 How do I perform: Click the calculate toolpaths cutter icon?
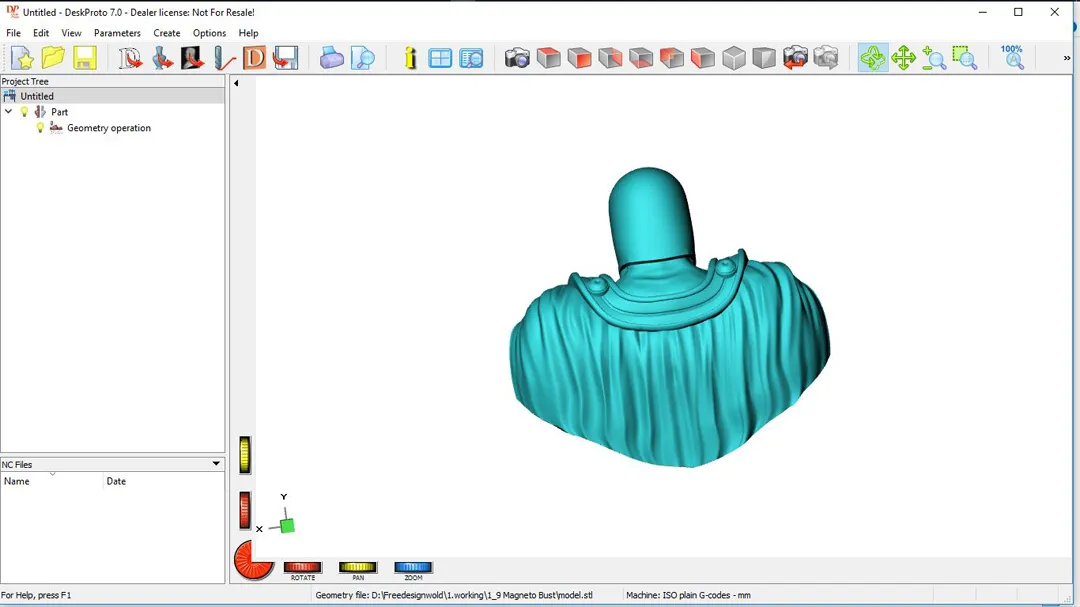(224, 58)
